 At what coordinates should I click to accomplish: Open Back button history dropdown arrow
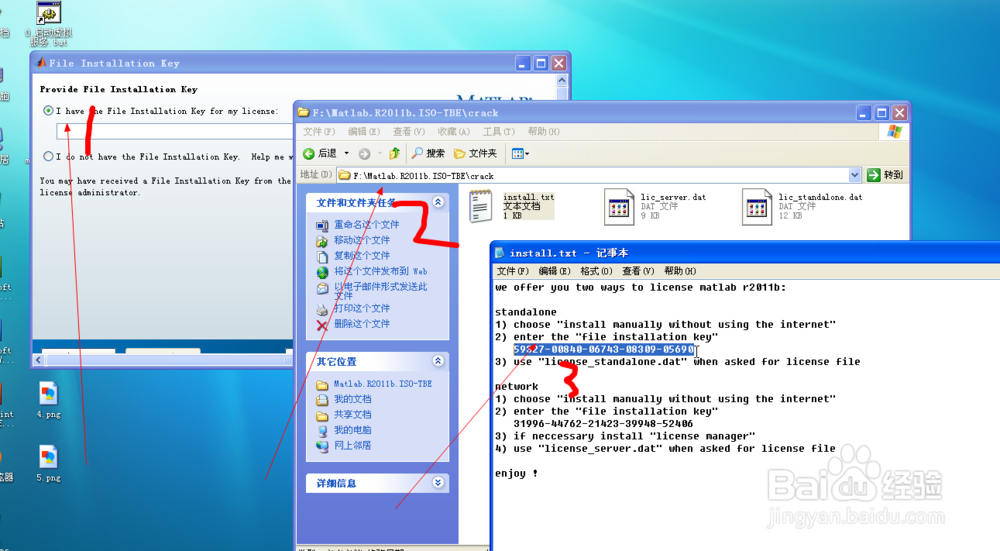click(347, 154)
